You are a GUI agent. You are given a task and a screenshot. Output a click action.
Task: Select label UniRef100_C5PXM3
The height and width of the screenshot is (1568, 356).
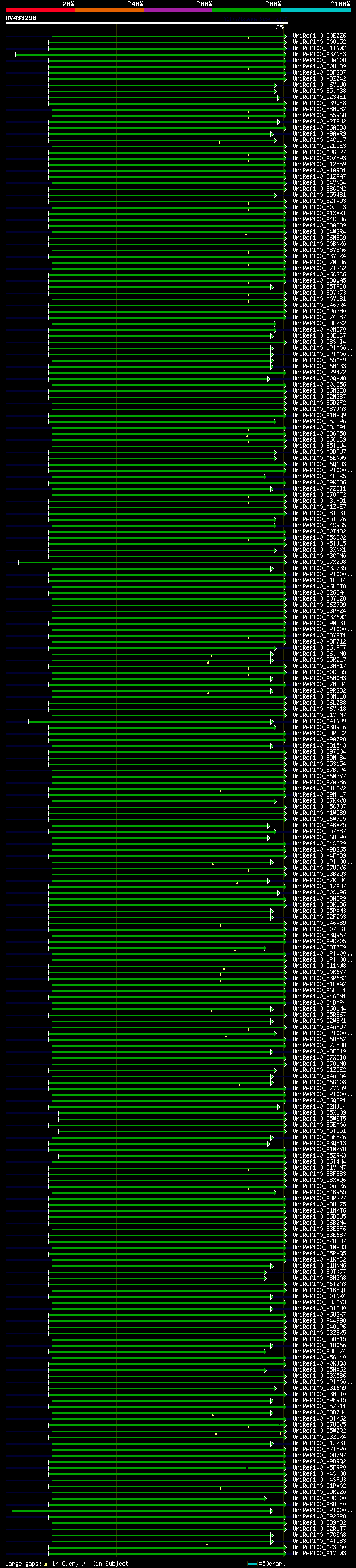pyautogui.click(x=319, y=911)
